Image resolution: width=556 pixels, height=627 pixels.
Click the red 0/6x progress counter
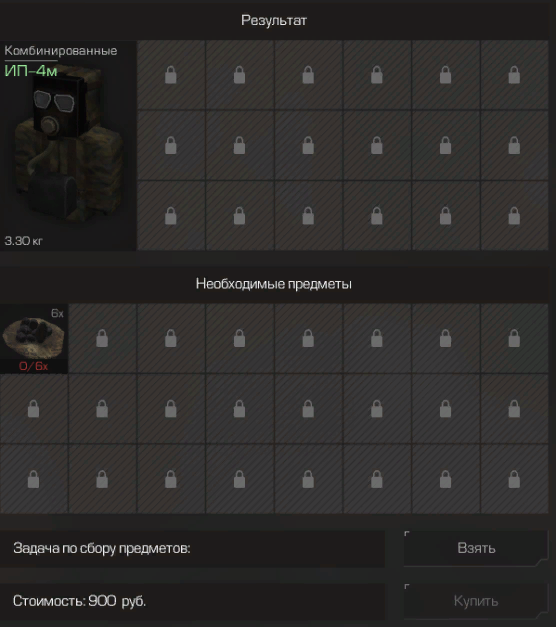point(34,366)
